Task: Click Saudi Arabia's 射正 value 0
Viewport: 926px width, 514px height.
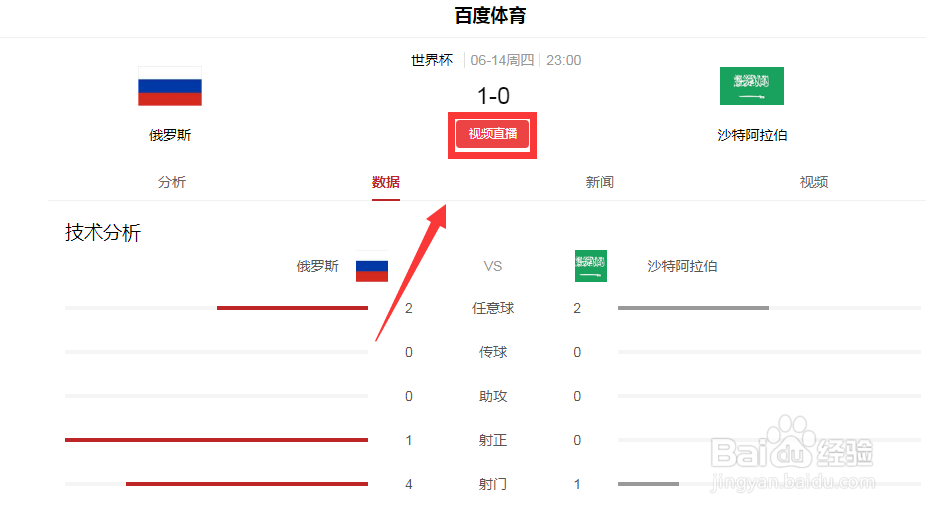Action: (x=577, y=441)
